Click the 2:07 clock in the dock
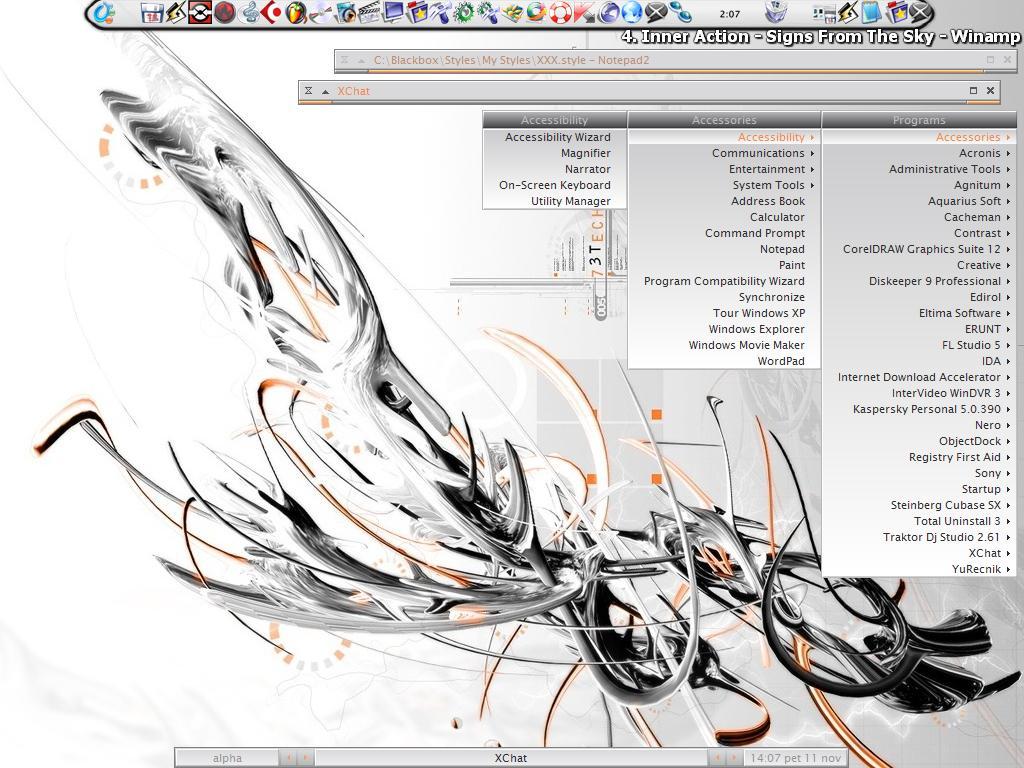The image size is (1024, 768). pos(729,14)
